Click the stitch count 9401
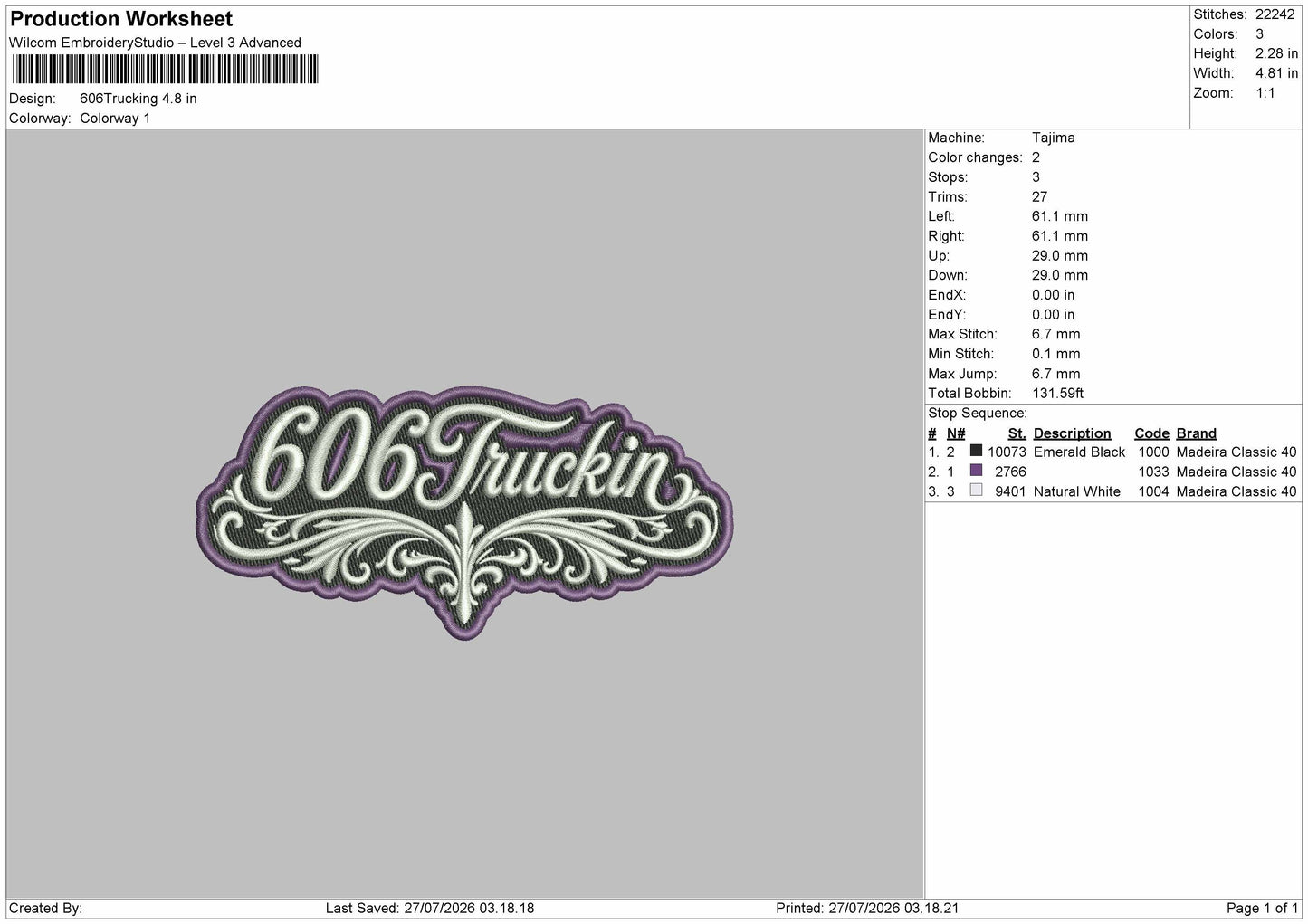 [1010, 491]
